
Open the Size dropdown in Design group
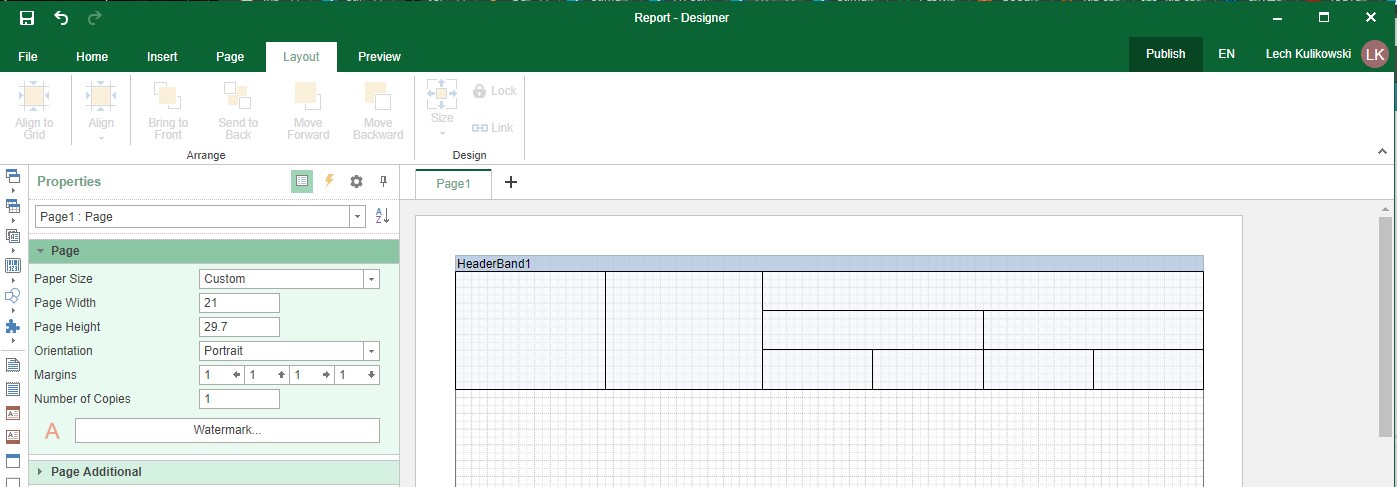(x=442, y=108)
